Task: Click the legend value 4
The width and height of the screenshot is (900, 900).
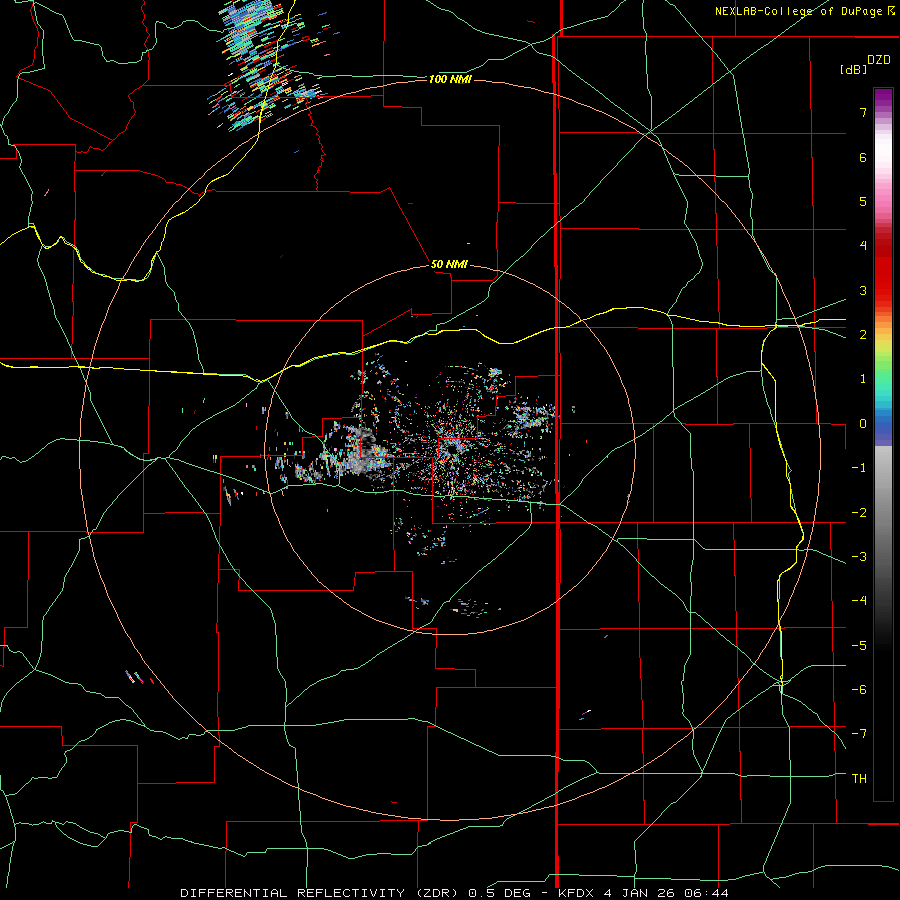Action: pos(863,246)
